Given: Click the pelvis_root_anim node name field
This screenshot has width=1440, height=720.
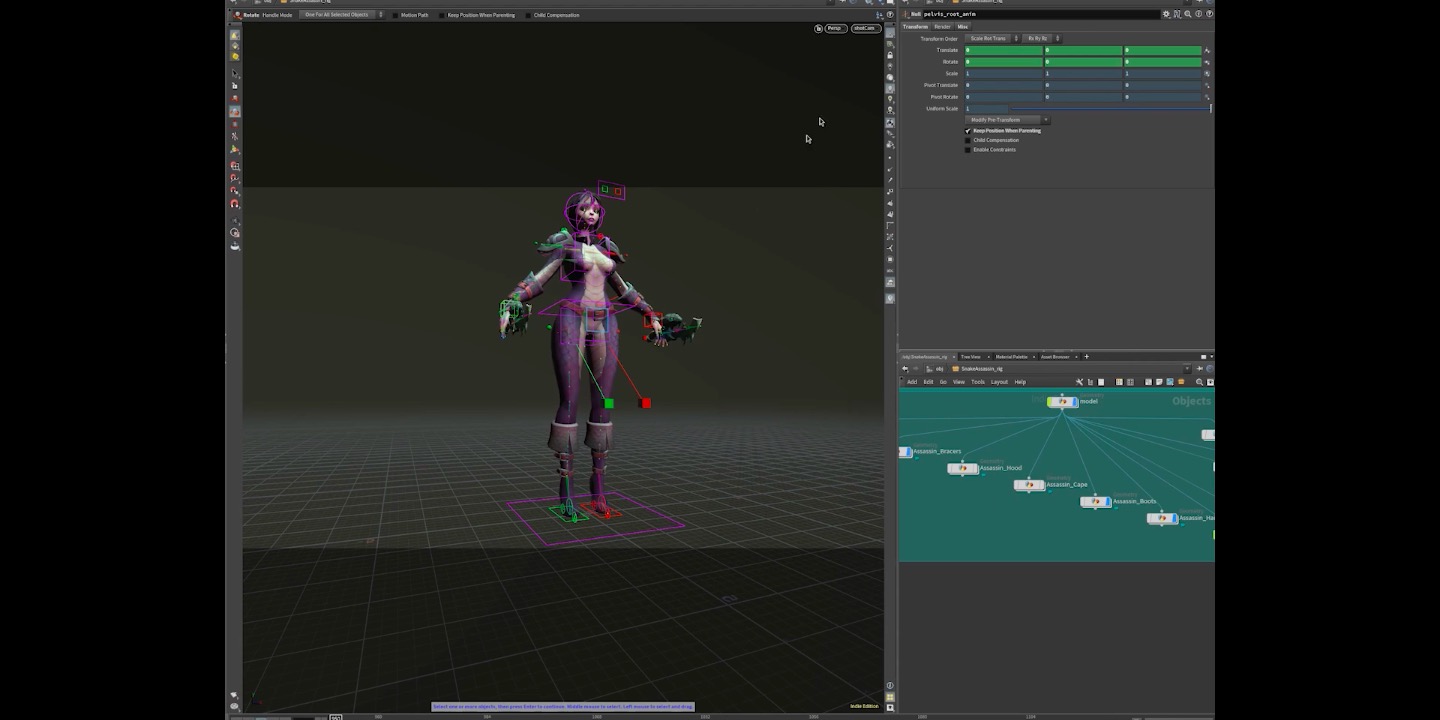Looking at the screenshot, I should 1041,14.
